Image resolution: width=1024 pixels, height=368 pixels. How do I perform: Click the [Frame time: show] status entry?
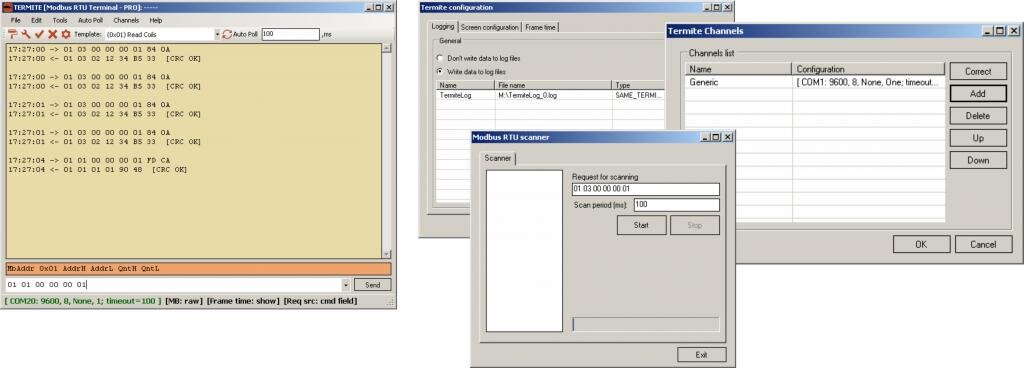point(243,301)
